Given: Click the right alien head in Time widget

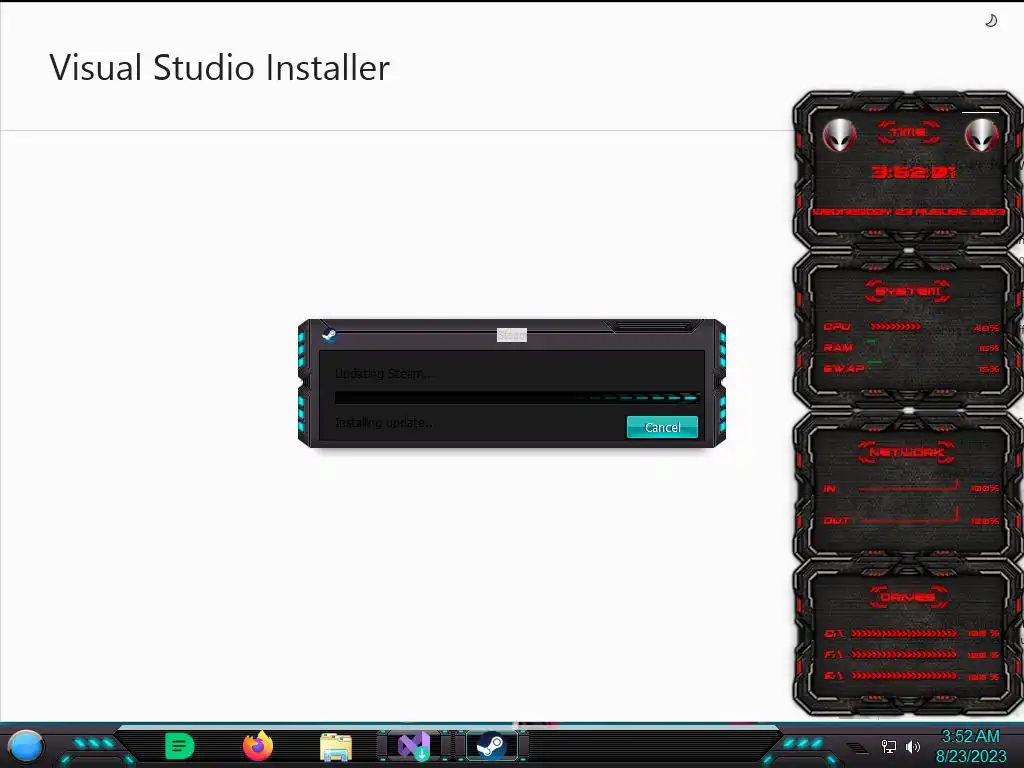Looking at the screenshot, I should 982,136.
